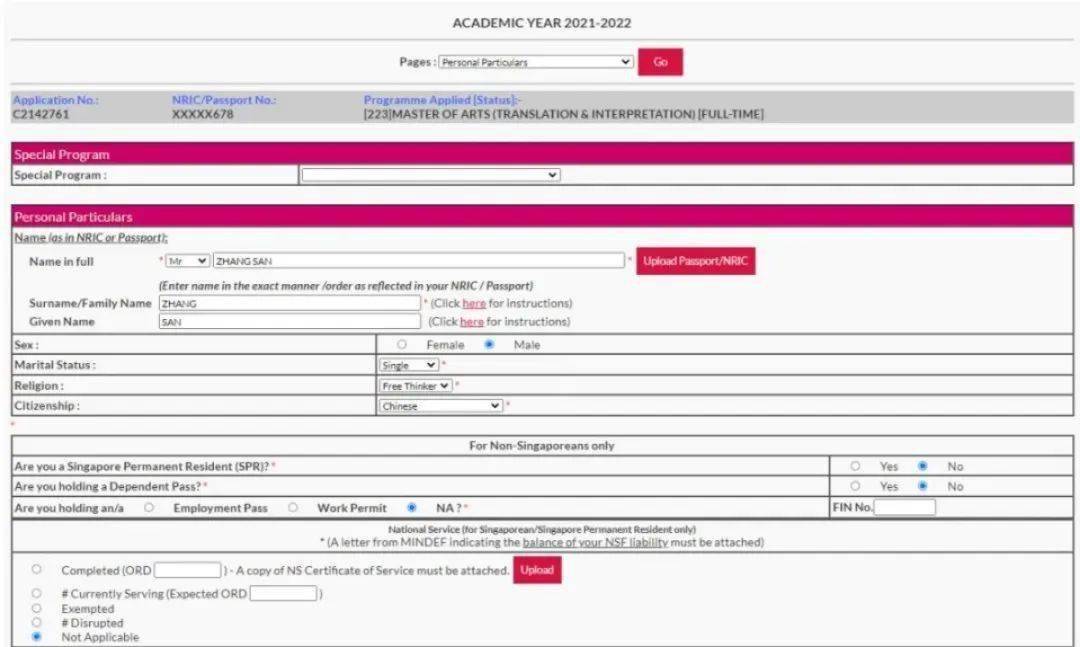
Task: Click the Surname/Family Name input field
Action: coord(290,303)
